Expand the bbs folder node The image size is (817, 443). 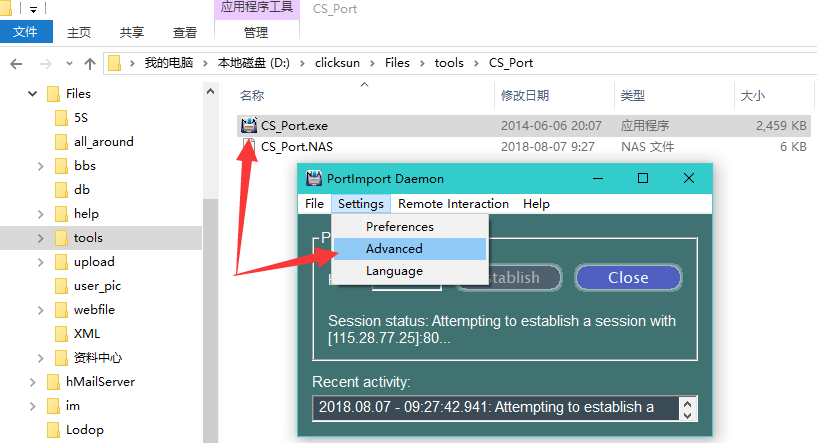[40, 166]
